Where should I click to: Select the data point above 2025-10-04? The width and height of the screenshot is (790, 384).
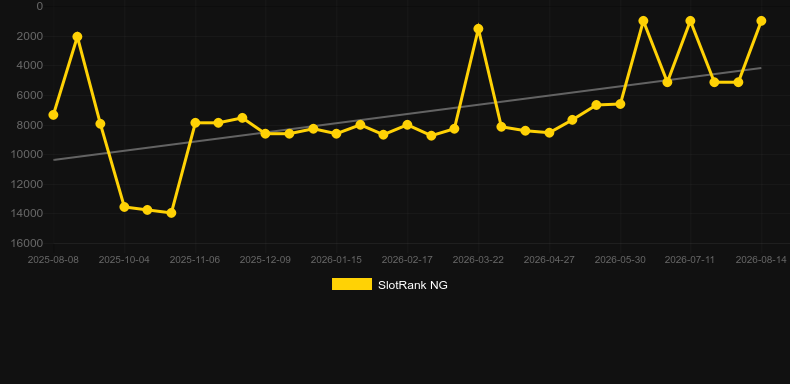124,207
